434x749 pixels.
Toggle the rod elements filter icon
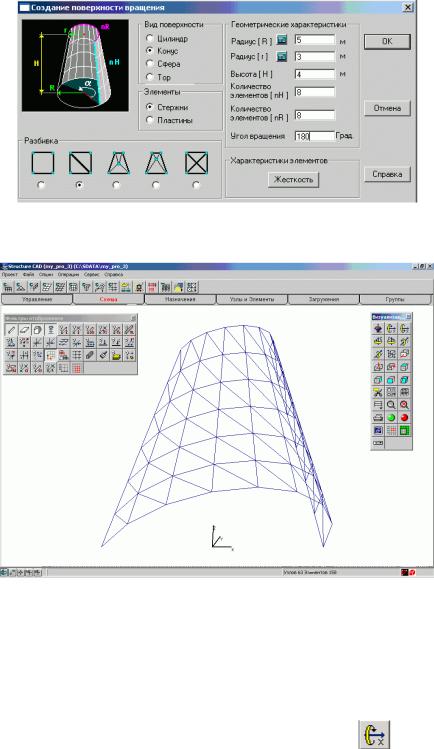point(11,330)
